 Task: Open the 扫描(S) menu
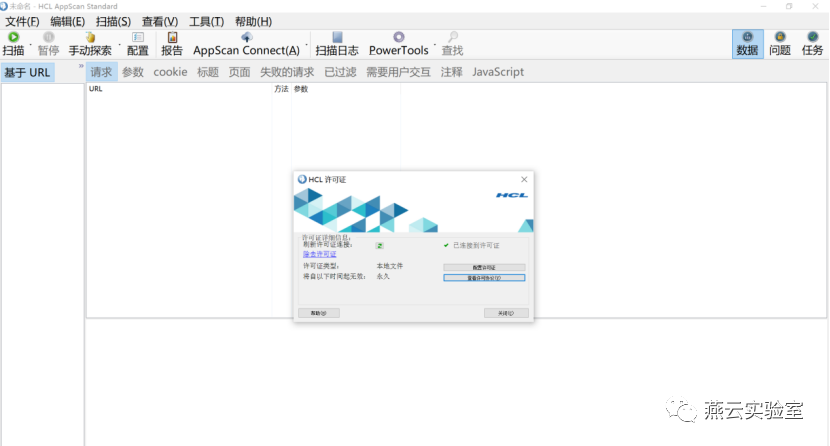[113, 22]
